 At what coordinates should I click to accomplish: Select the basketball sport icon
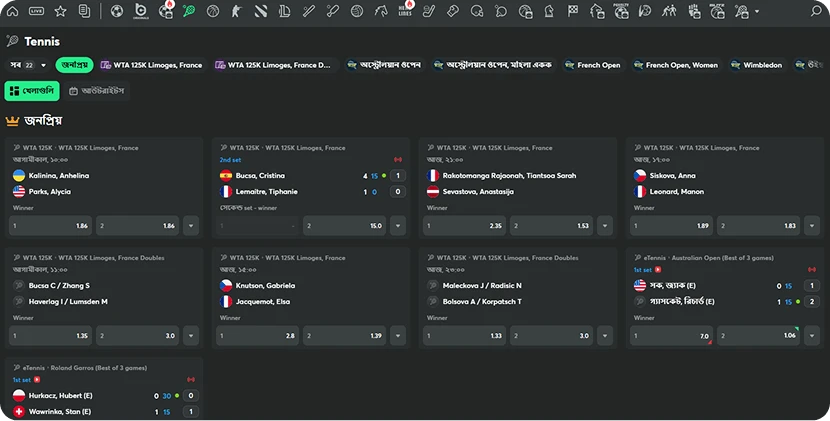pos(213,12)
